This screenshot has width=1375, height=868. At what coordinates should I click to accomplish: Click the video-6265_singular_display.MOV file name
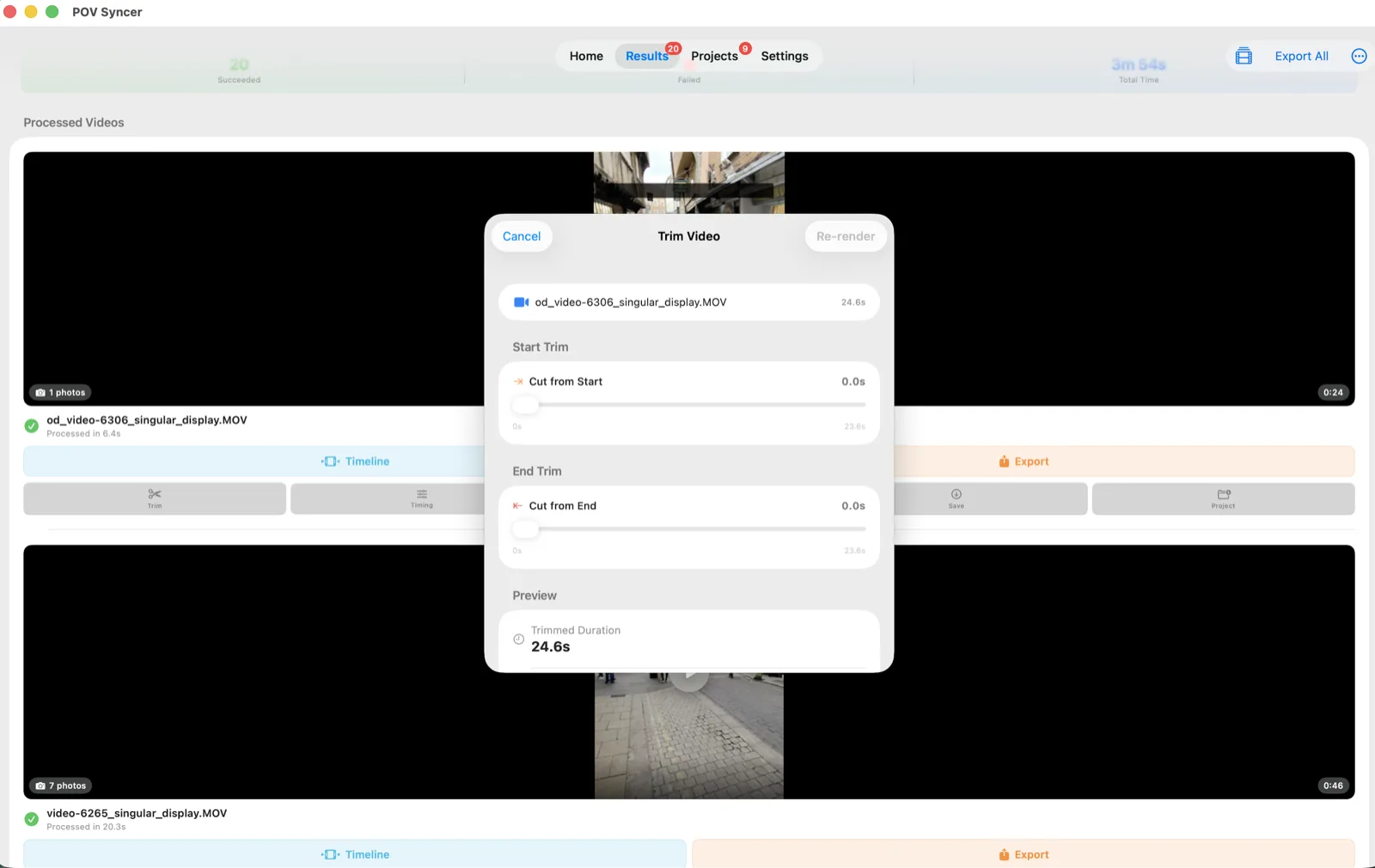click(137, 813)
